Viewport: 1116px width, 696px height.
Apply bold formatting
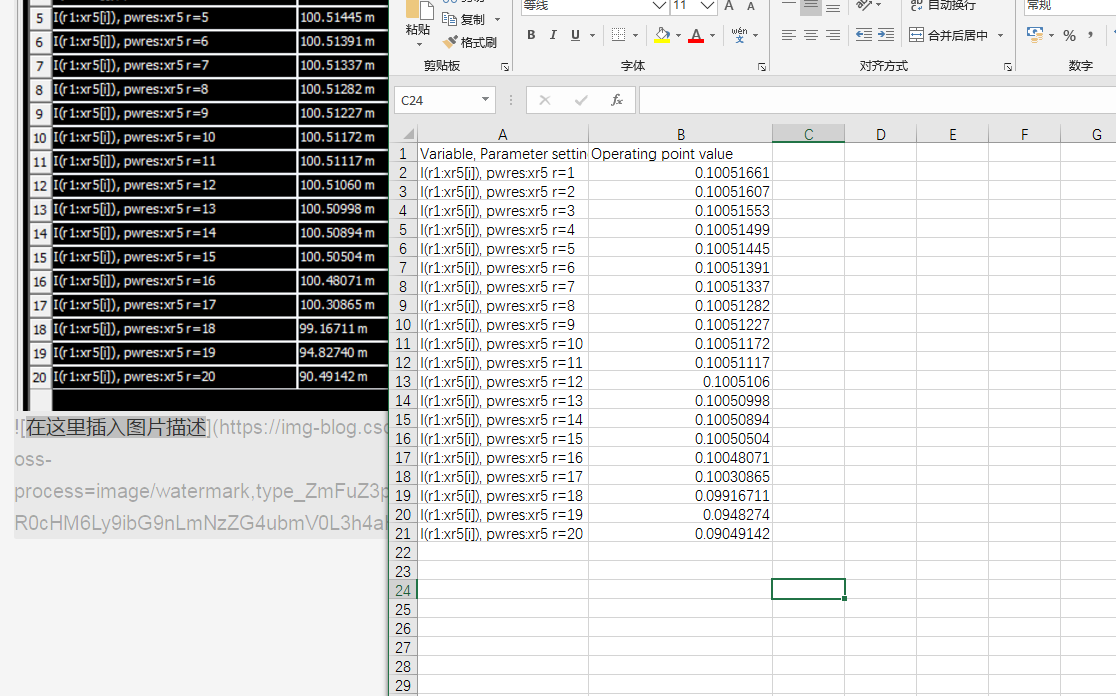[x=531, y=34]
